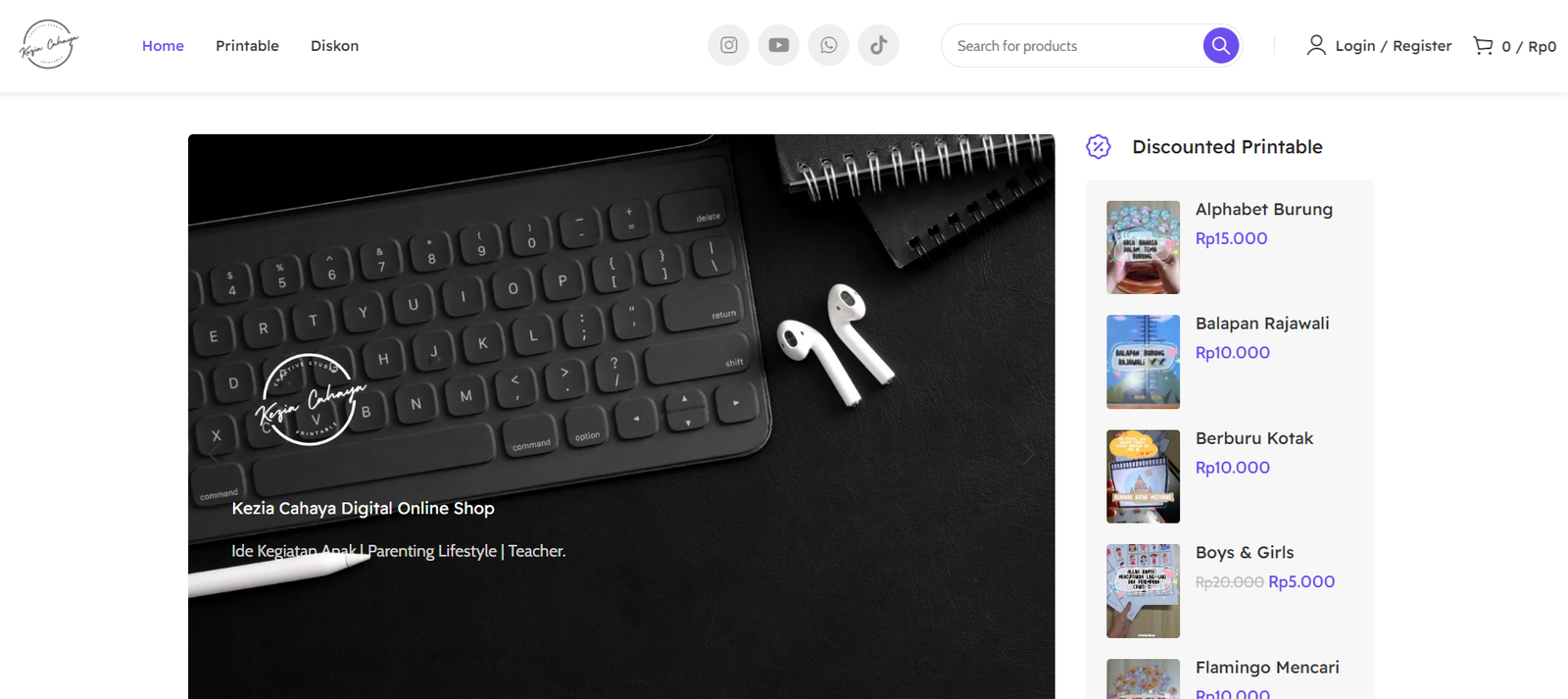Focus the Search for products field
The width and height of the screenshot is (1568, 699).
pos(1073,46)
